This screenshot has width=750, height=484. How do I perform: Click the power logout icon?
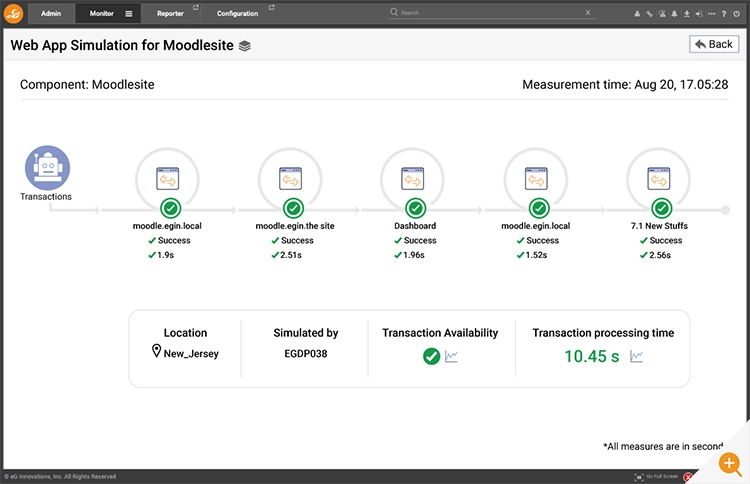click(737, 14)
